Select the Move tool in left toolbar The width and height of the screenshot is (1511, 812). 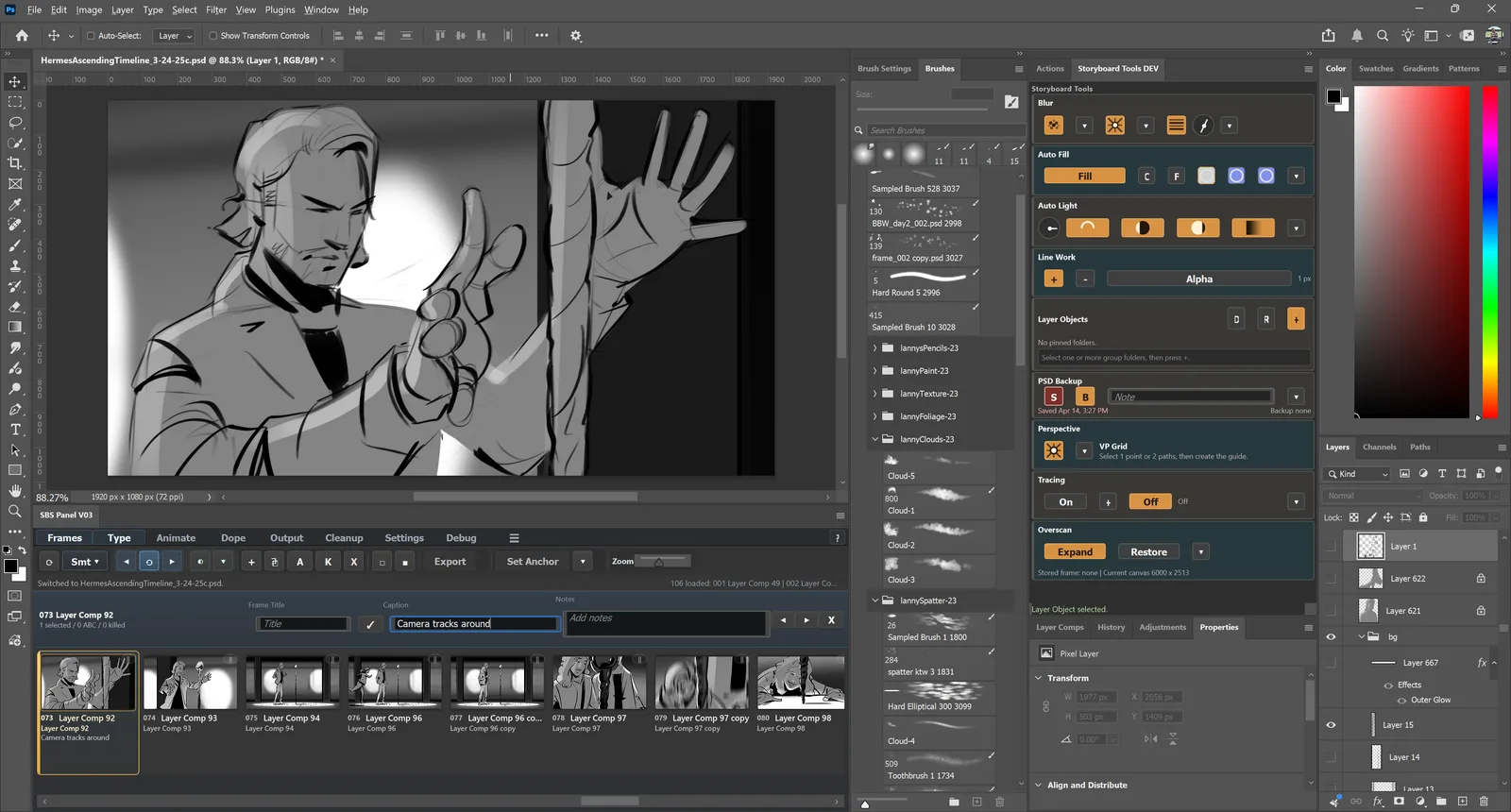(15, 82)
